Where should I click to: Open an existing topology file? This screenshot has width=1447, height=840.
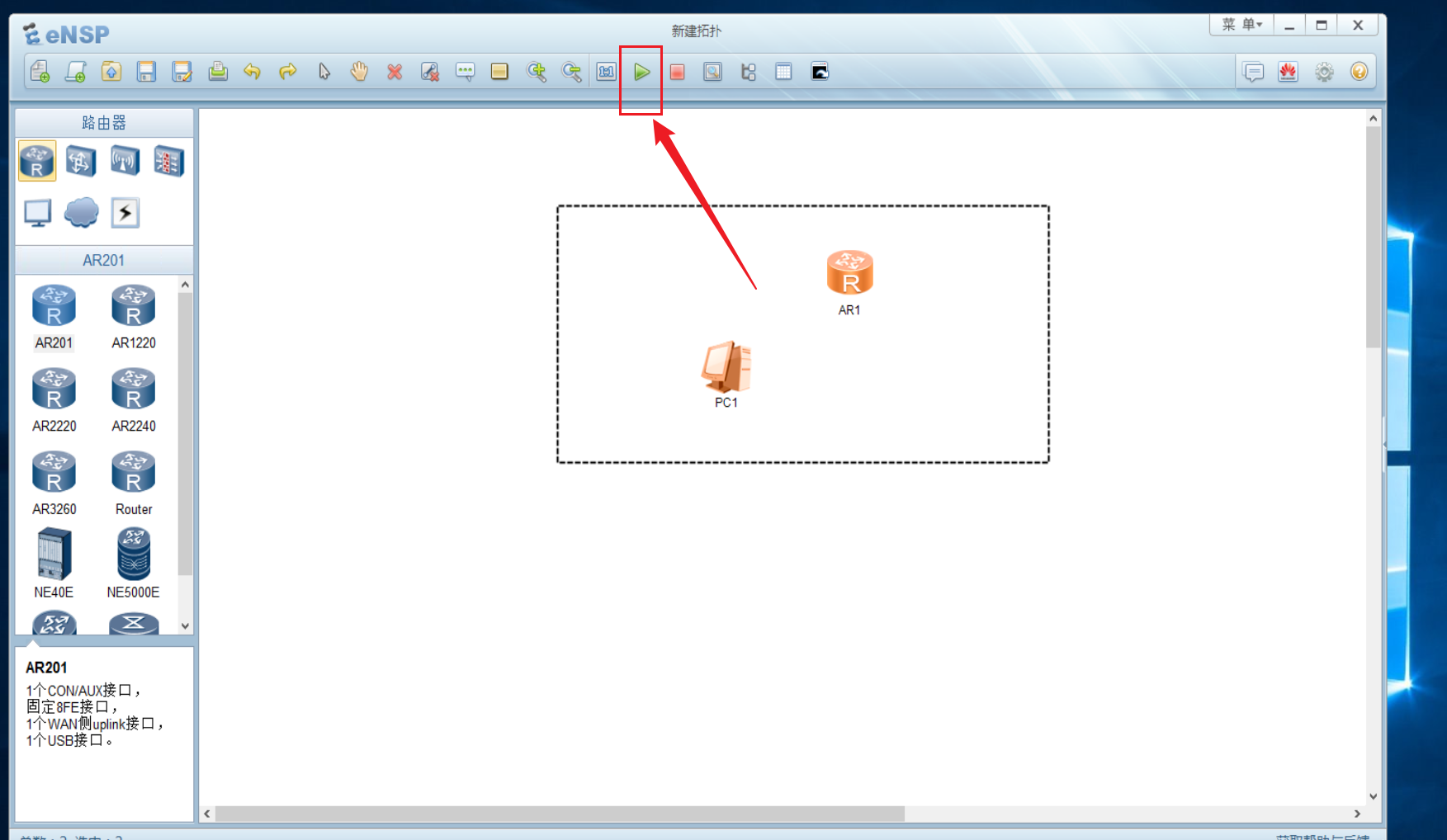click(x=111, y=72)
